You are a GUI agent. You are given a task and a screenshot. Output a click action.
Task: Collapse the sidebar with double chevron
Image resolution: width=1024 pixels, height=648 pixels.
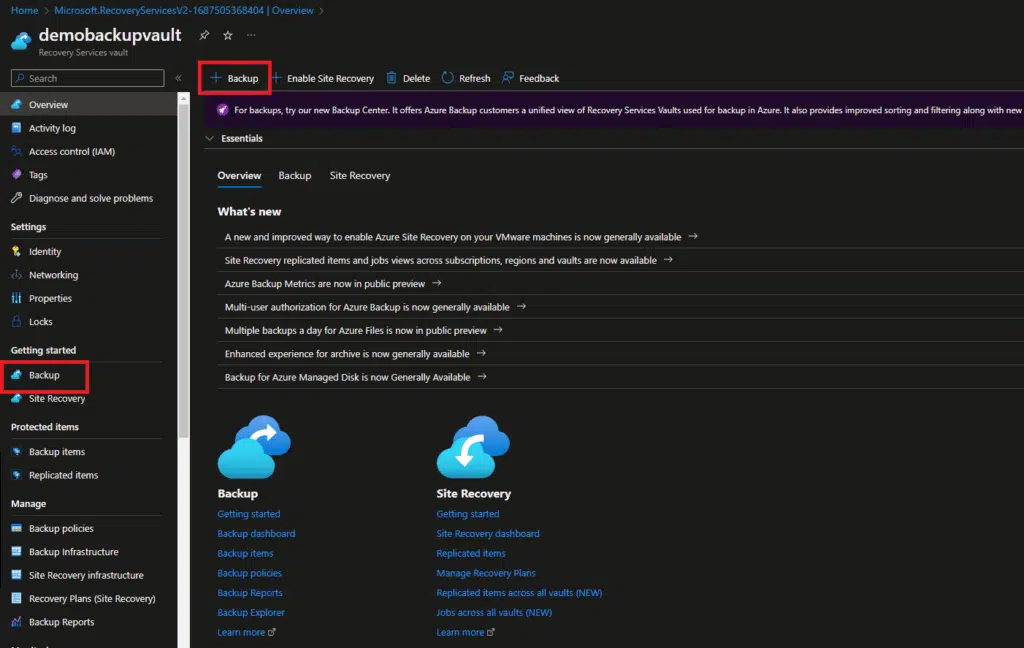[178, 78]
